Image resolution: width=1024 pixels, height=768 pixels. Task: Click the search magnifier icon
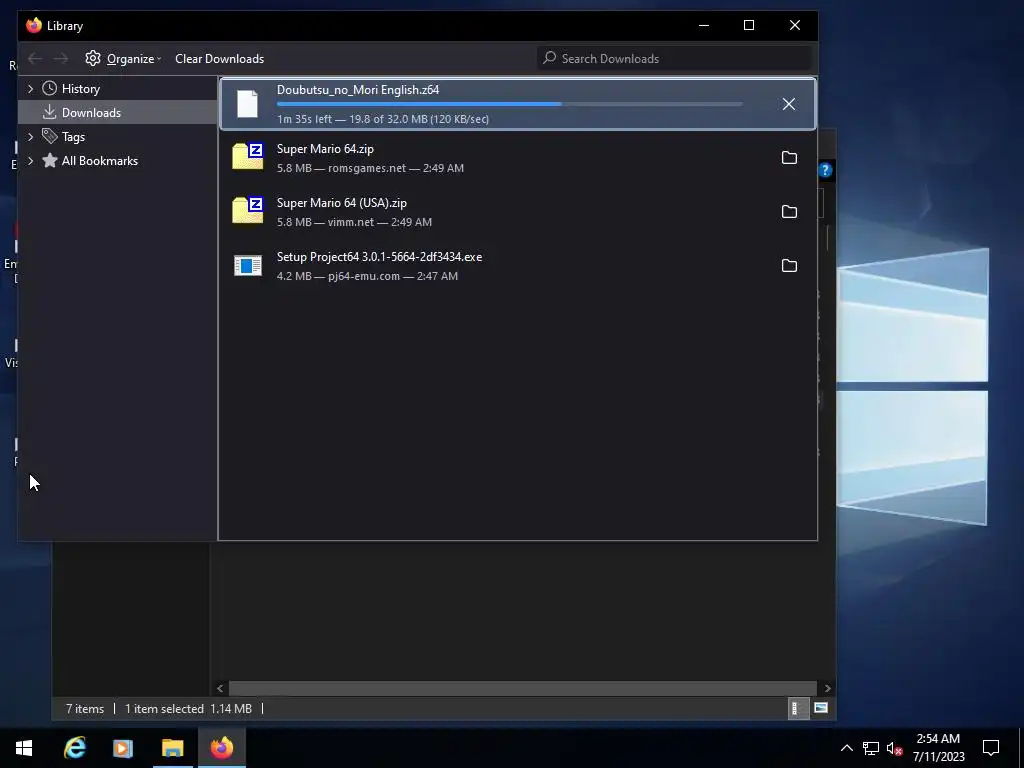(550, 58)
